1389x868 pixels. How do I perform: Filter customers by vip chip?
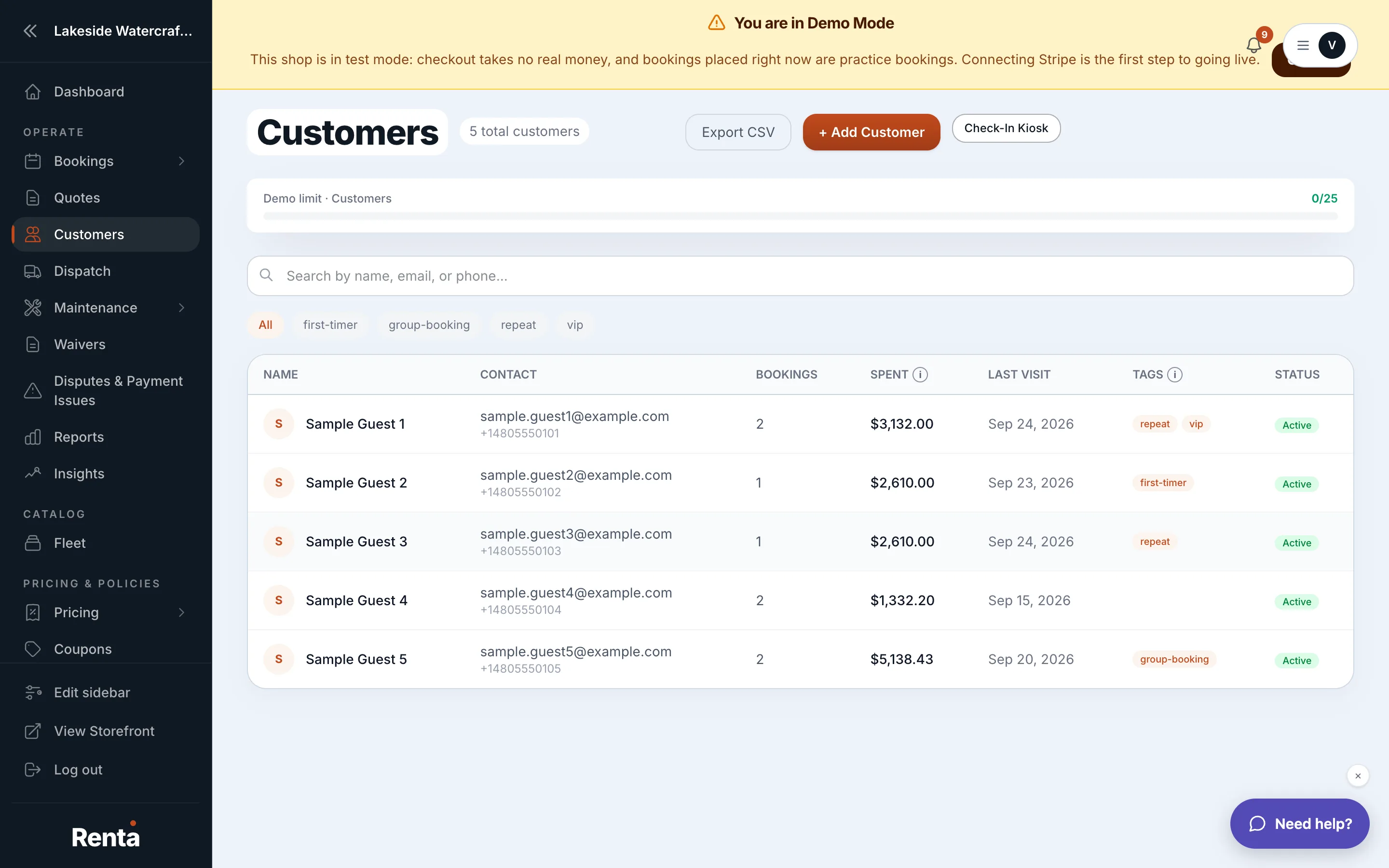[x=574, y=325]
